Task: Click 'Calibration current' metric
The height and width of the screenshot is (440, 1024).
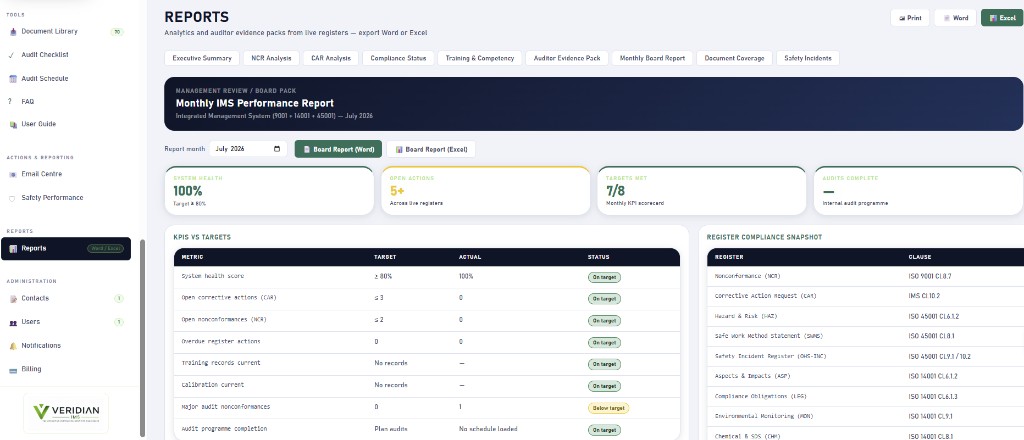Action: pos(427,386)
